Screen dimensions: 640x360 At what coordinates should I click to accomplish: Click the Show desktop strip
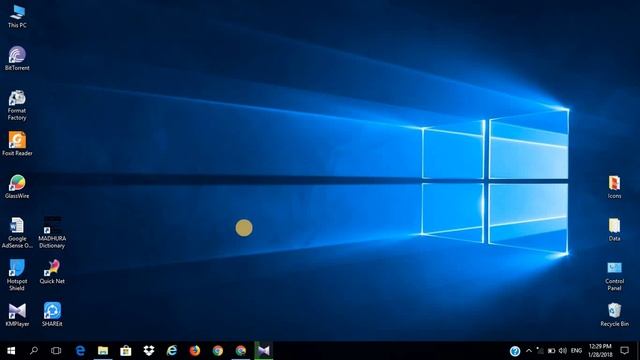[638, 351]
